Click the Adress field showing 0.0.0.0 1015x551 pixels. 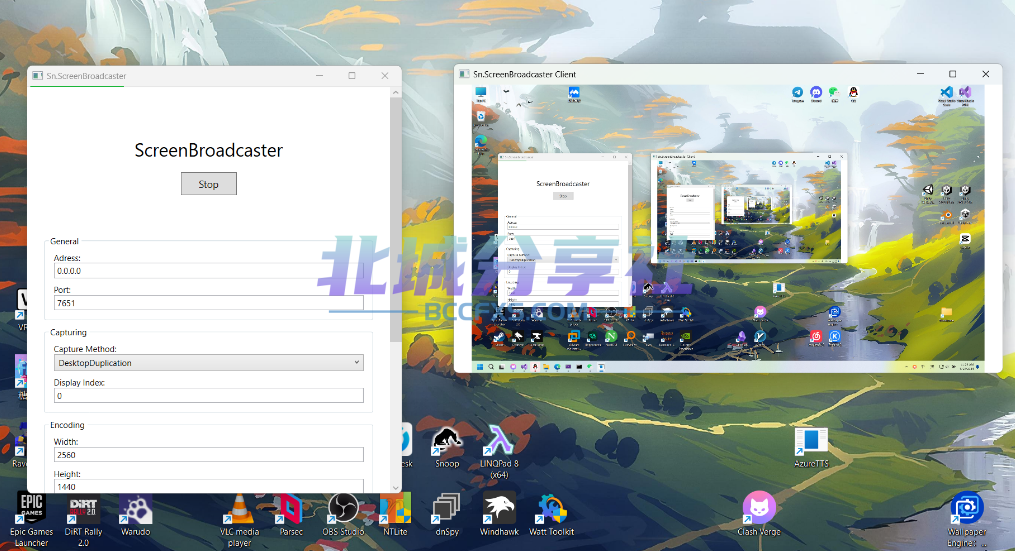[208, 271]
